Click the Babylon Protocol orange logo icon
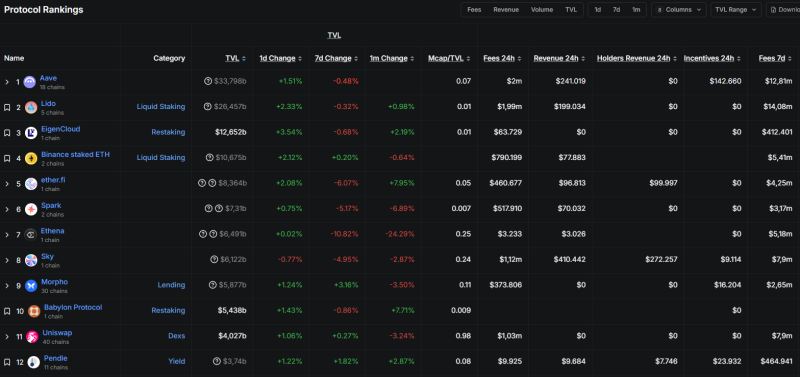The image size is (800, 377). point(34,311)
